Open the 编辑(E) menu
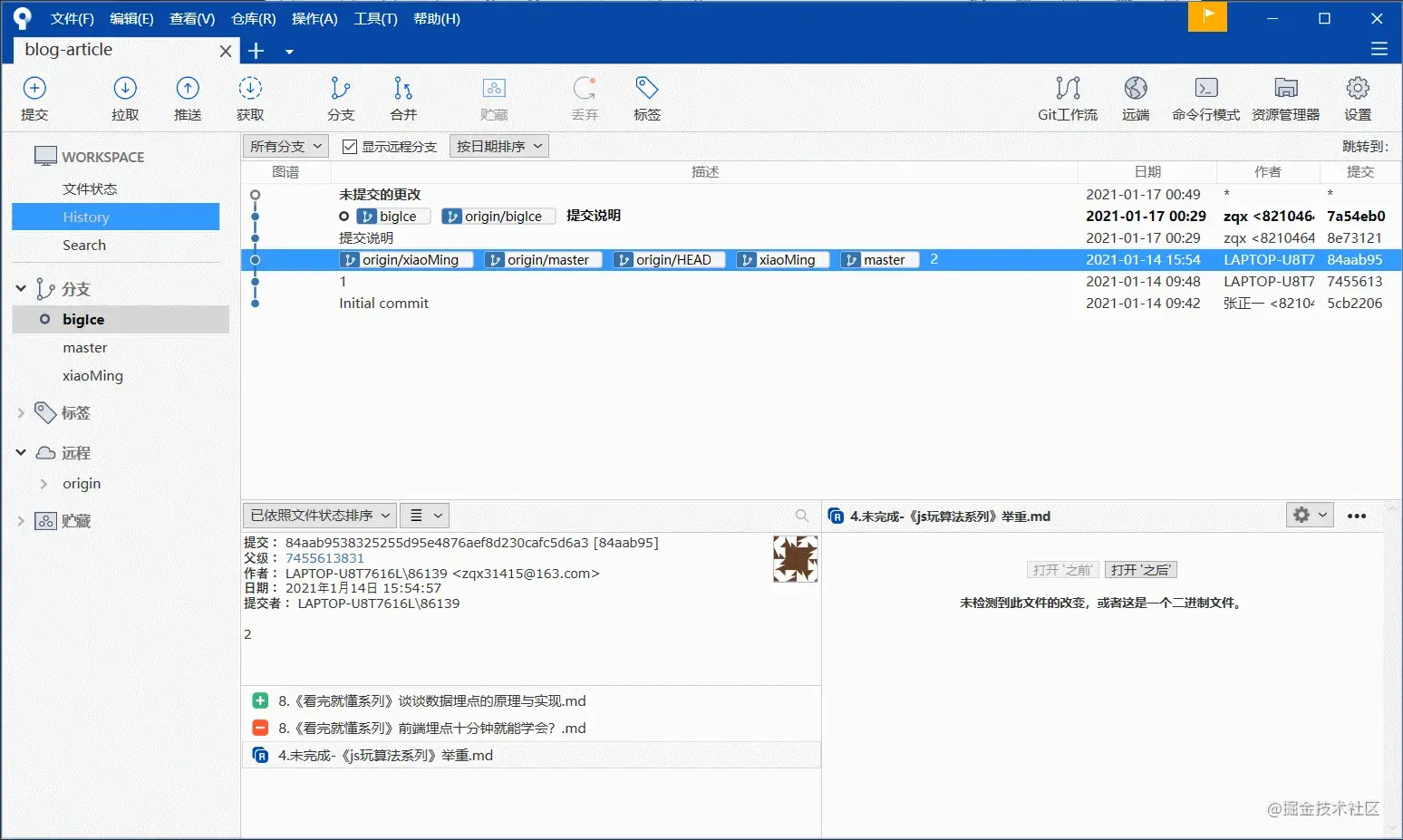This screenshot has width=1403, height=840. click(x=131, y=18)
